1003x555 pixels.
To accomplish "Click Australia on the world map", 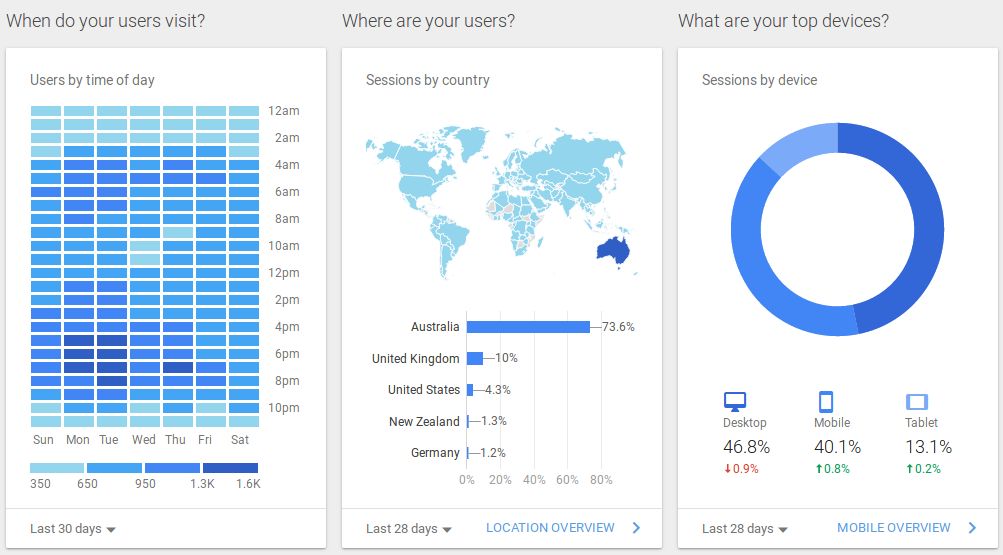I will pyautogui.click(x=611, y=250).
